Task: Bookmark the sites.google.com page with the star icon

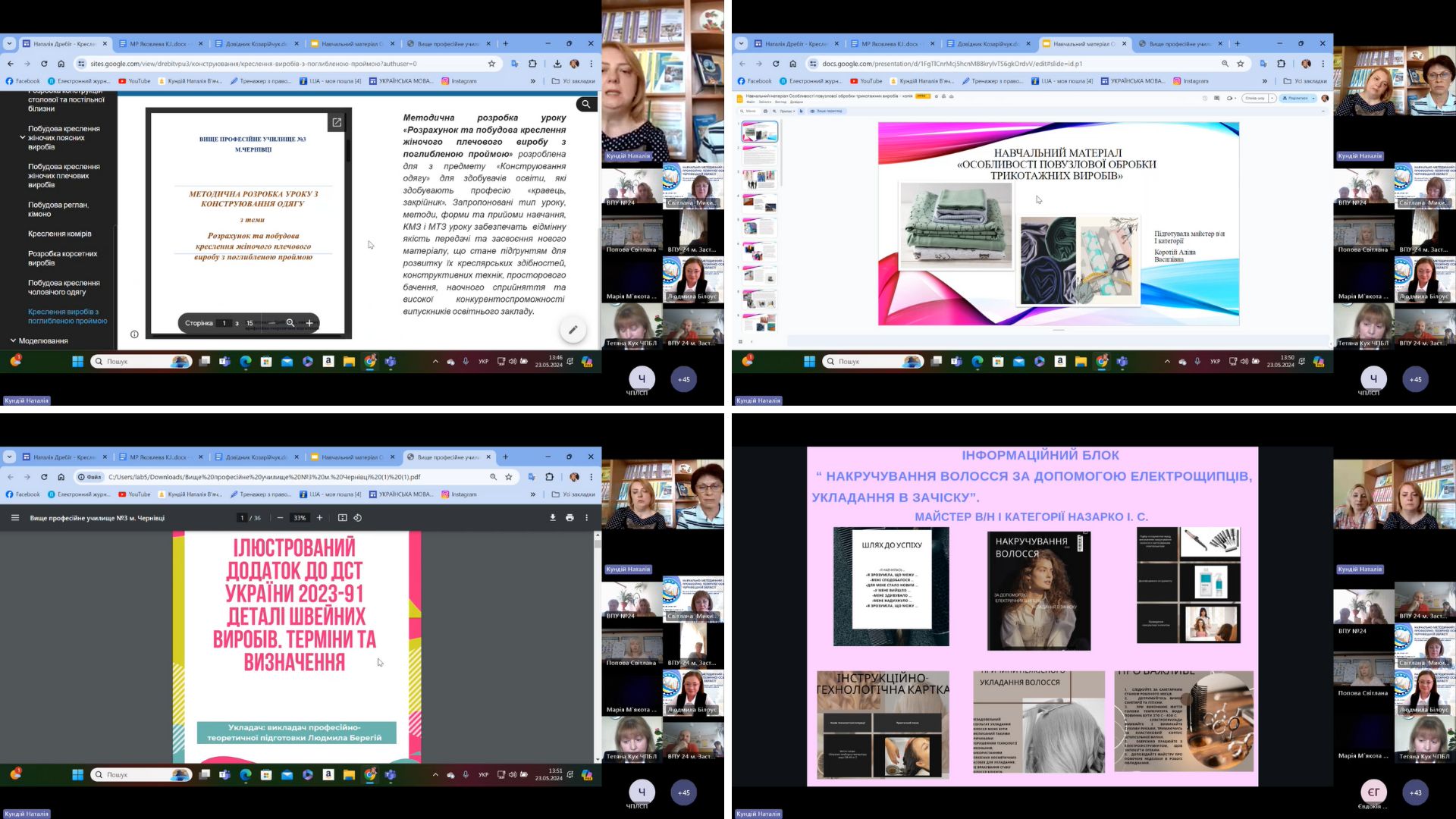Action: 491,64
